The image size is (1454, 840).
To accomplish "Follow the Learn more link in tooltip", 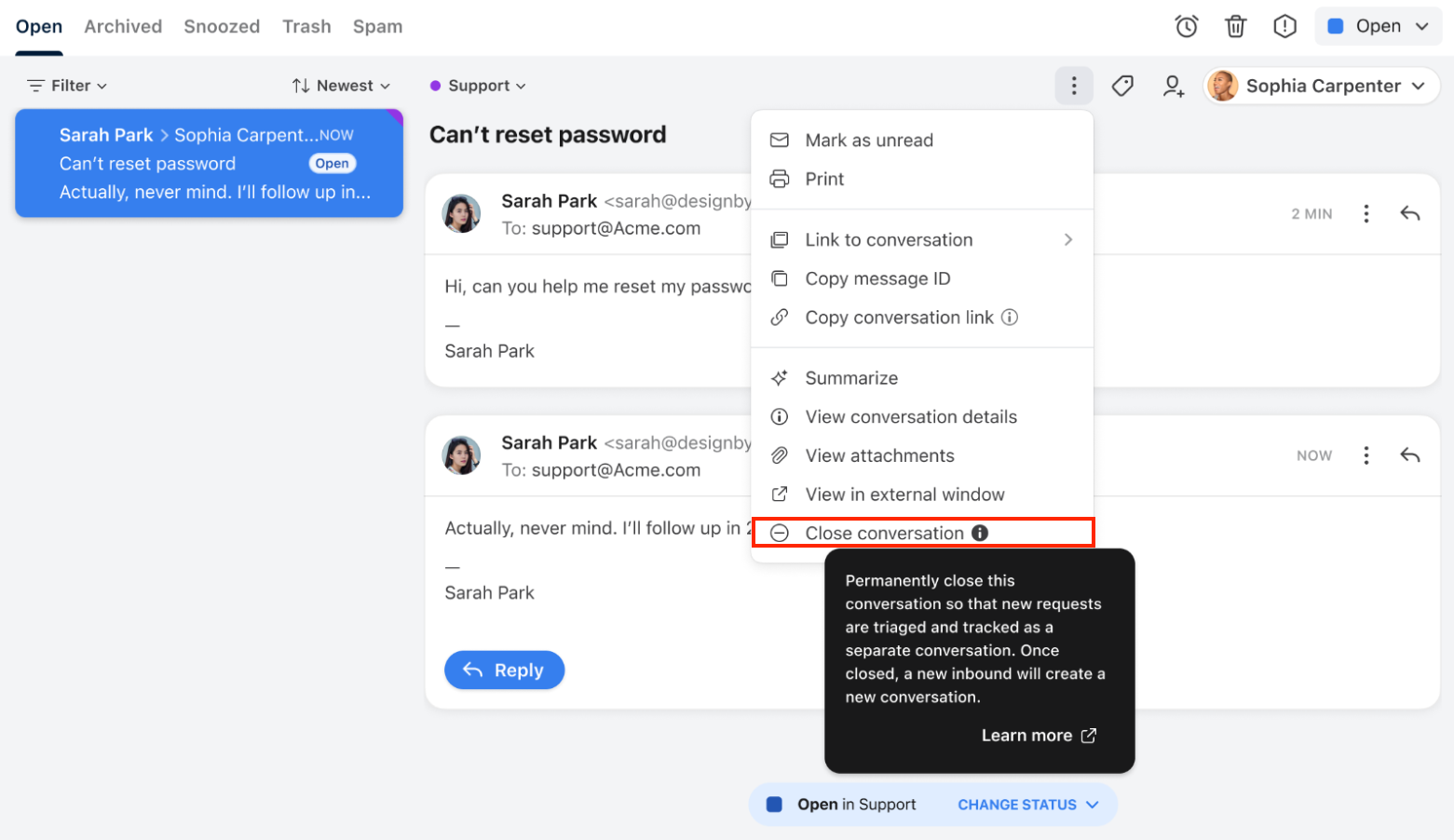I will click(x=1039, y=736).
